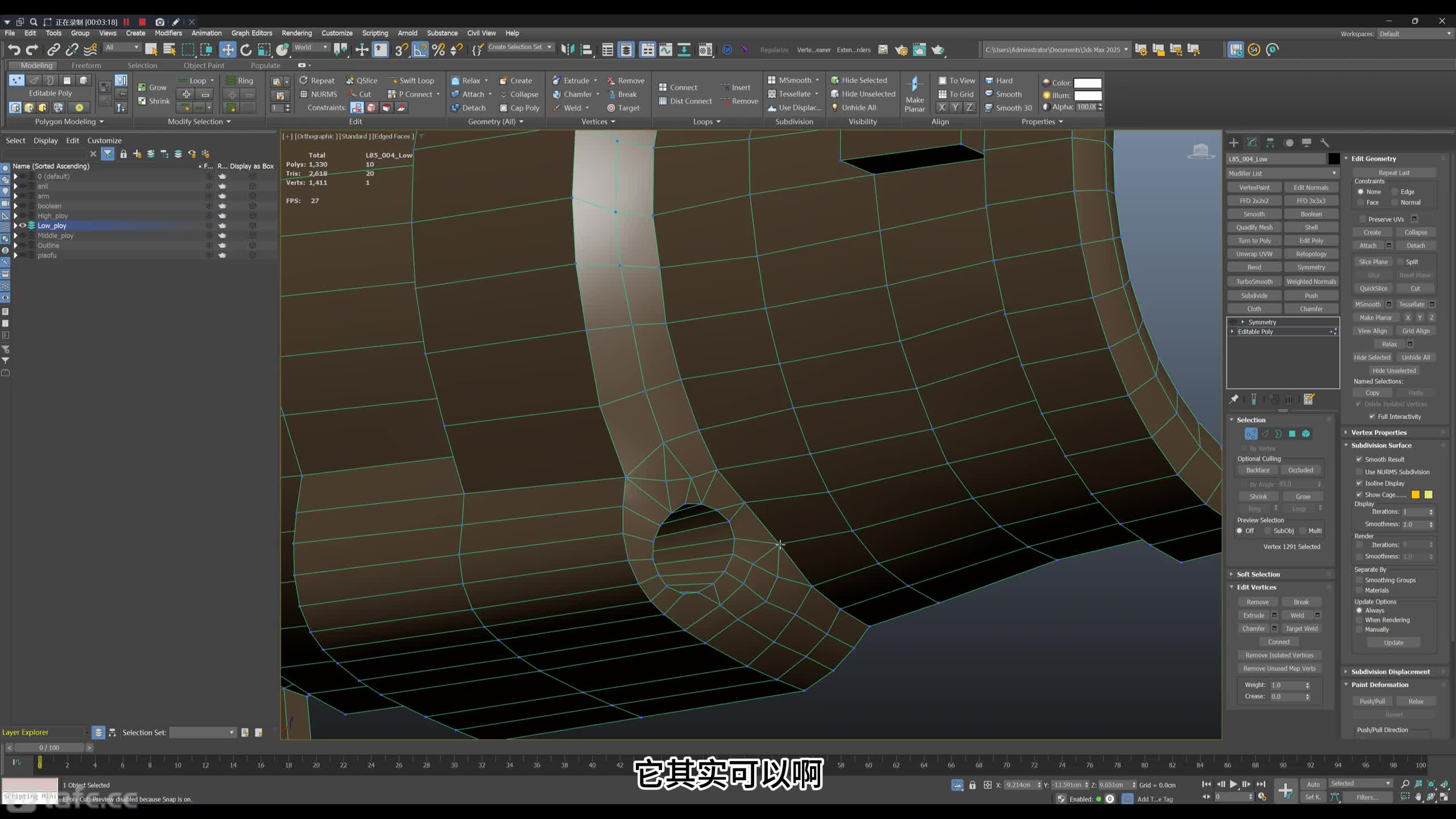Click the Make Planar ribbon icon
Image resolution: width=1456 pixels, height=819 pixels.
click(x=915, y=94)
